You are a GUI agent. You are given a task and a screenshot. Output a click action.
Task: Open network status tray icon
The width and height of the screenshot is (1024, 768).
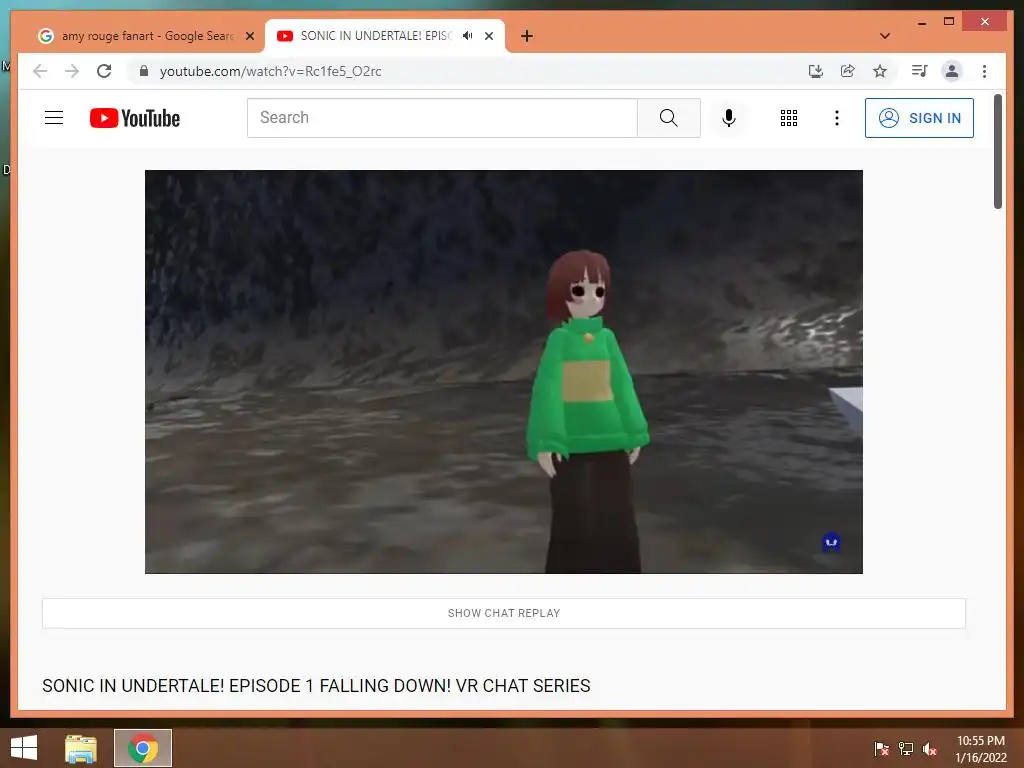tap(906, 749)
